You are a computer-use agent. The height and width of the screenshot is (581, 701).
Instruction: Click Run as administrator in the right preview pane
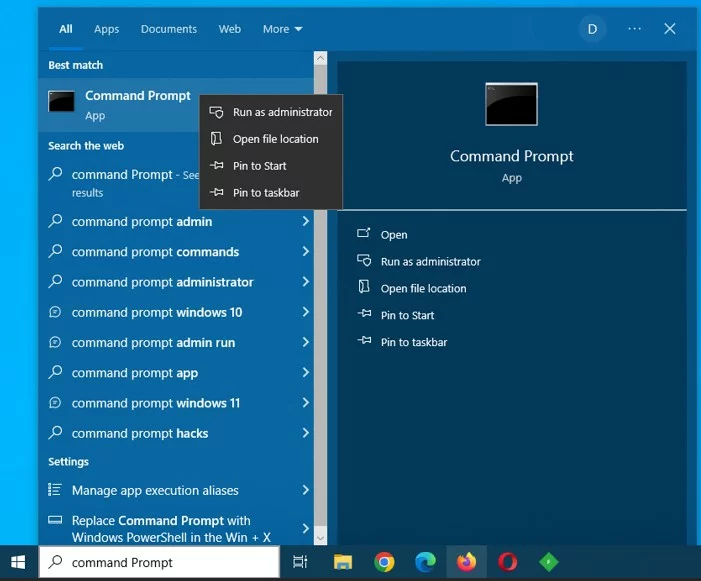[431, 261]
